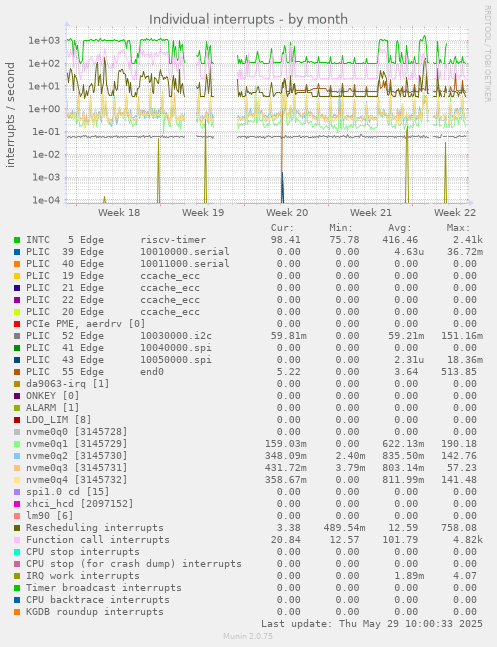Click the KGDB roundup interrupts legend entry
Viewport: 497px width, 647px height.
[89, 612]
